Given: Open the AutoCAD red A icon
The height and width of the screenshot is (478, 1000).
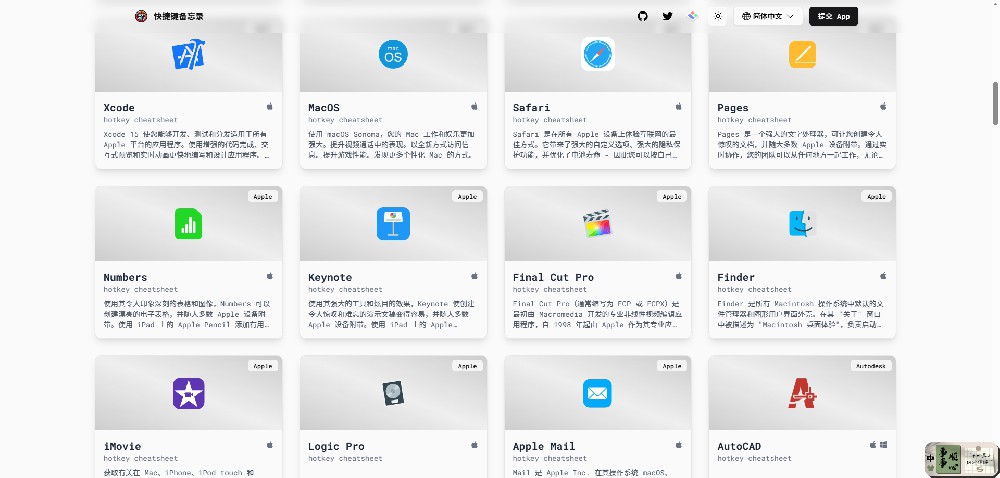Looking at the screenshot, I should 802,393.
